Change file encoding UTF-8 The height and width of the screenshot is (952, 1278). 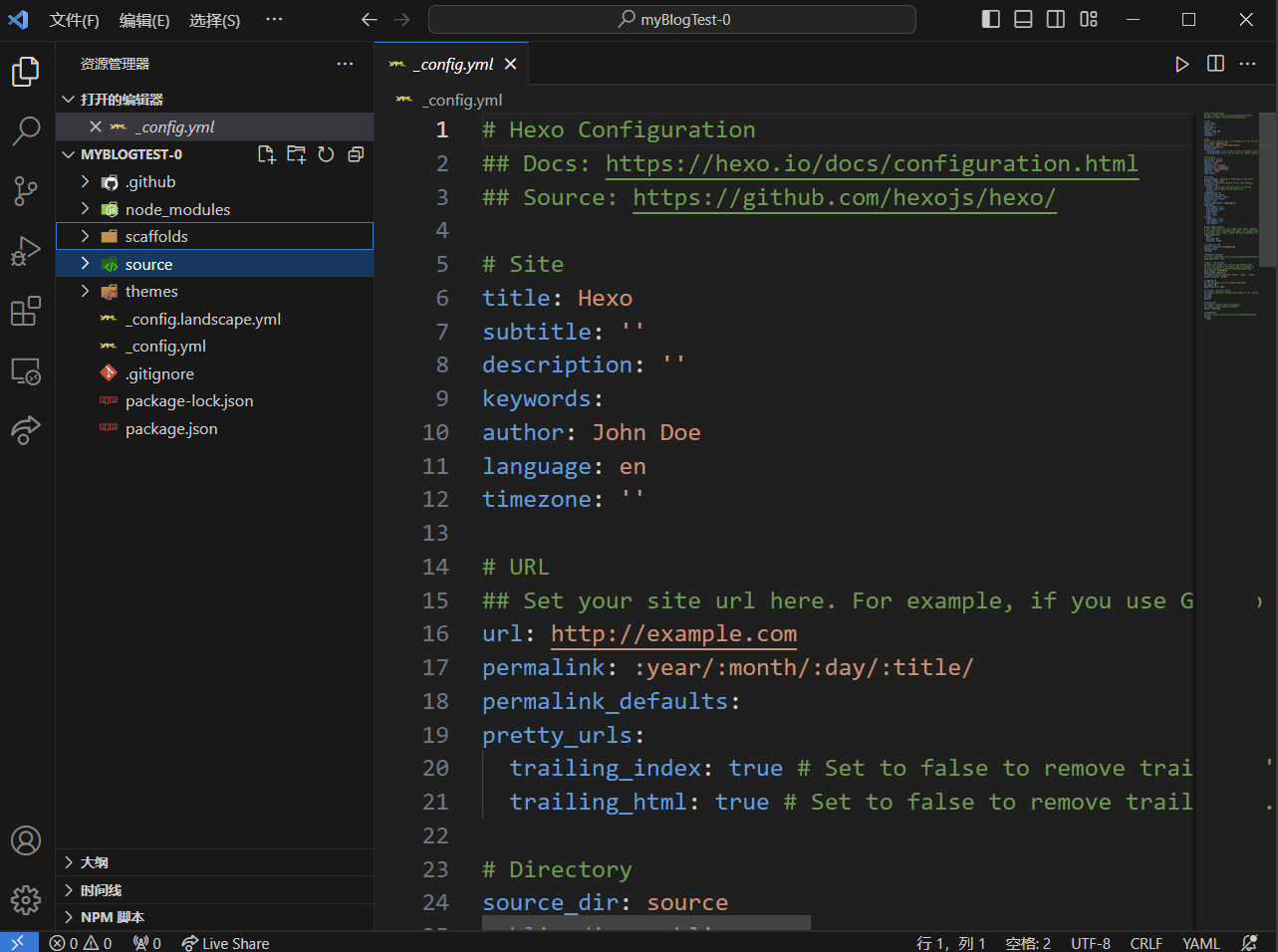(x=1091, y=943)
